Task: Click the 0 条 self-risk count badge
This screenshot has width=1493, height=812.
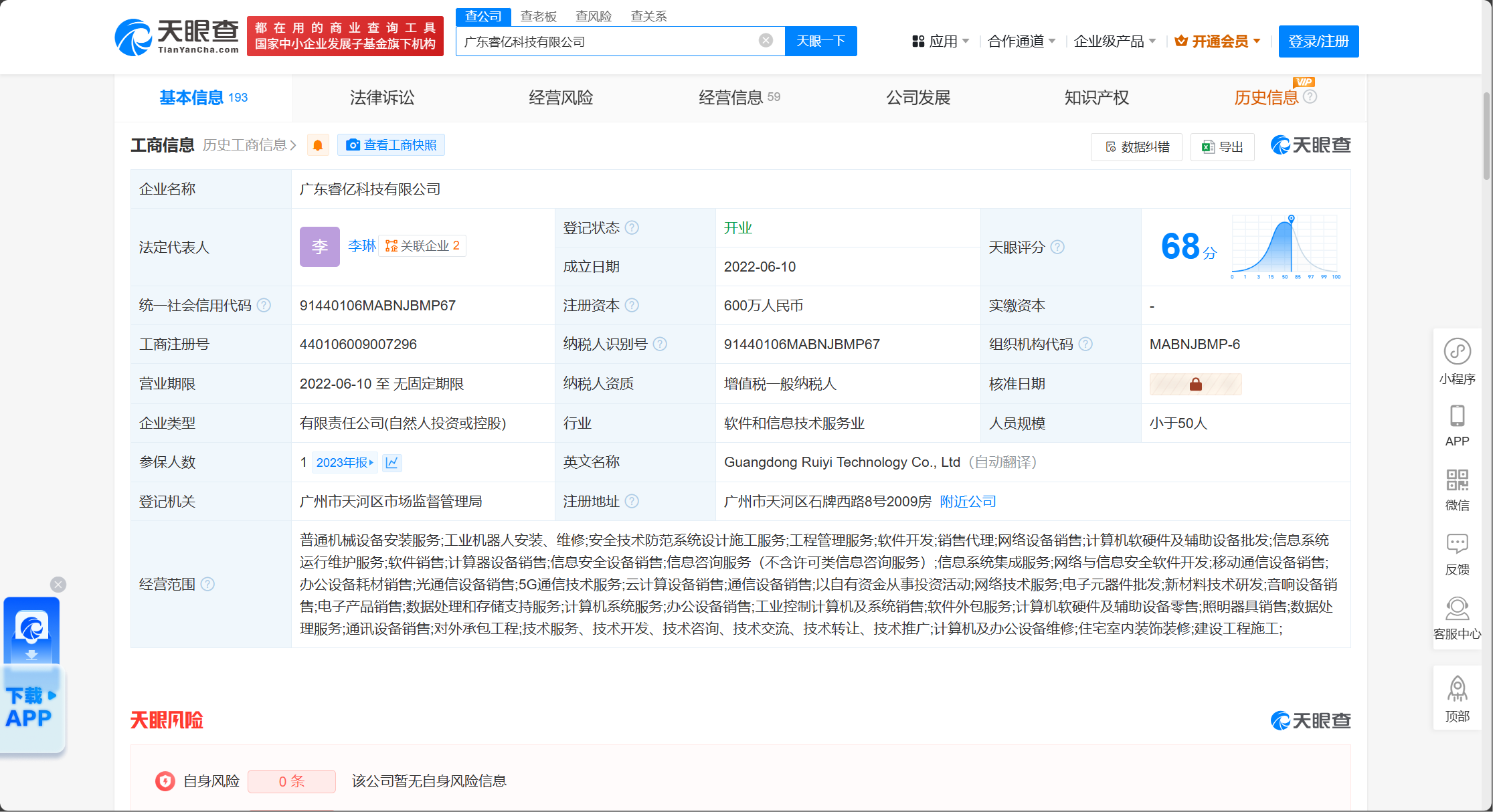Action: click(x=292, y=781)
